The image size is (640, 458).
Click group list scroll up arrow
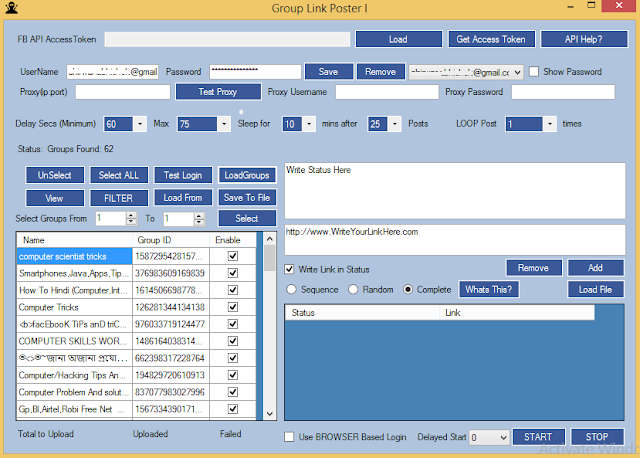(x=270, y=239)
